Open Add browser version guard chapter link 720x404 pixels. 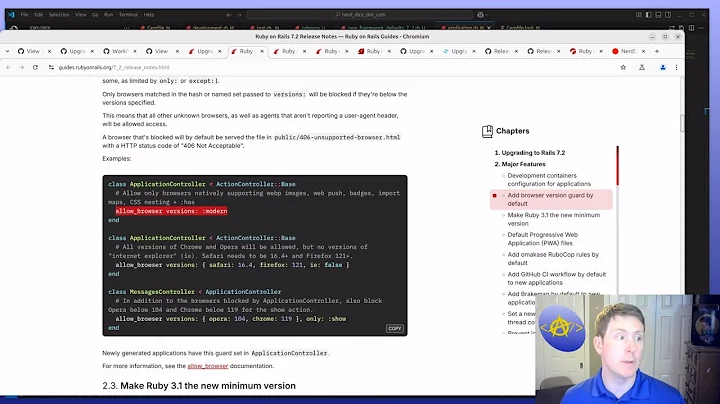(x=550, y=199)
